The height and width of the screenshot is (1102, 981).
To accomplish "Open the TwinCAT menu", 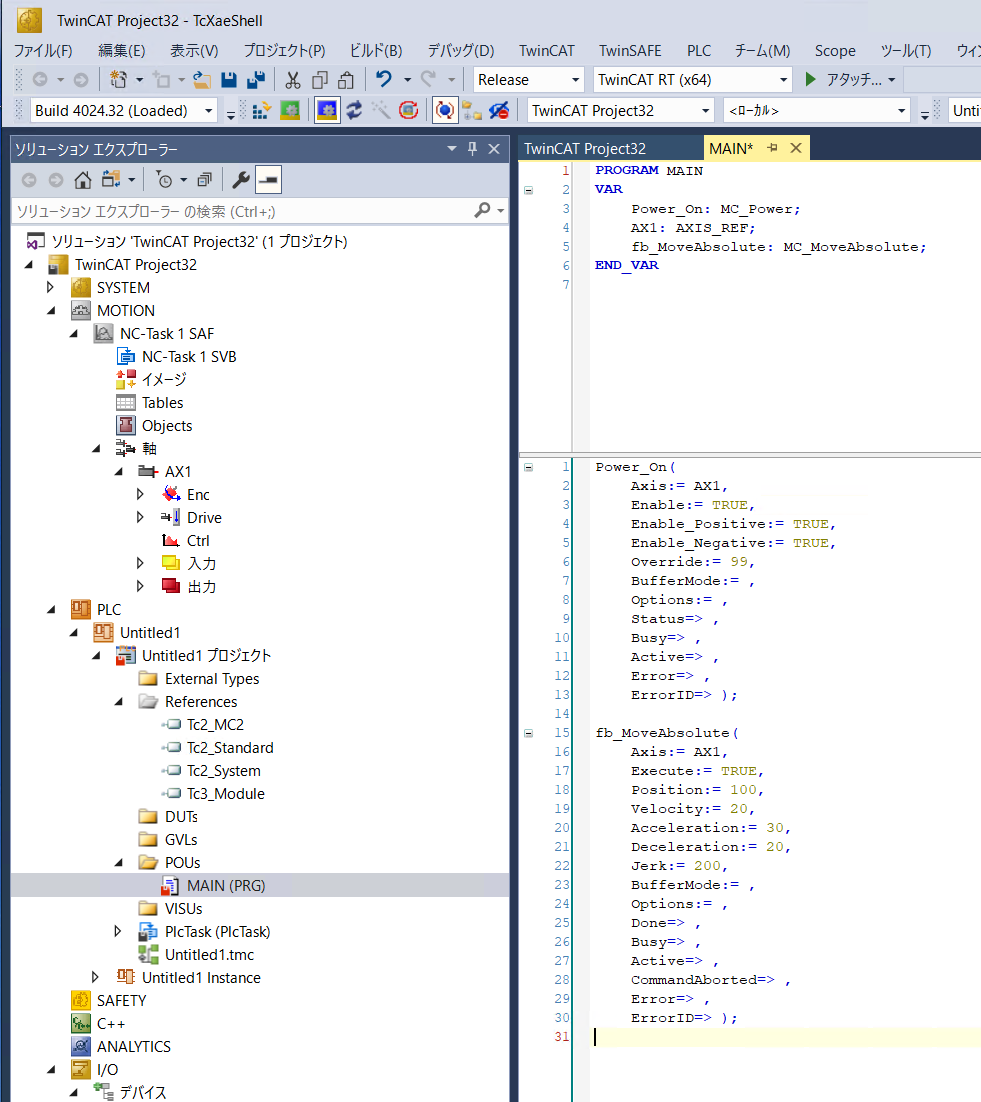I will pos(547,51).
